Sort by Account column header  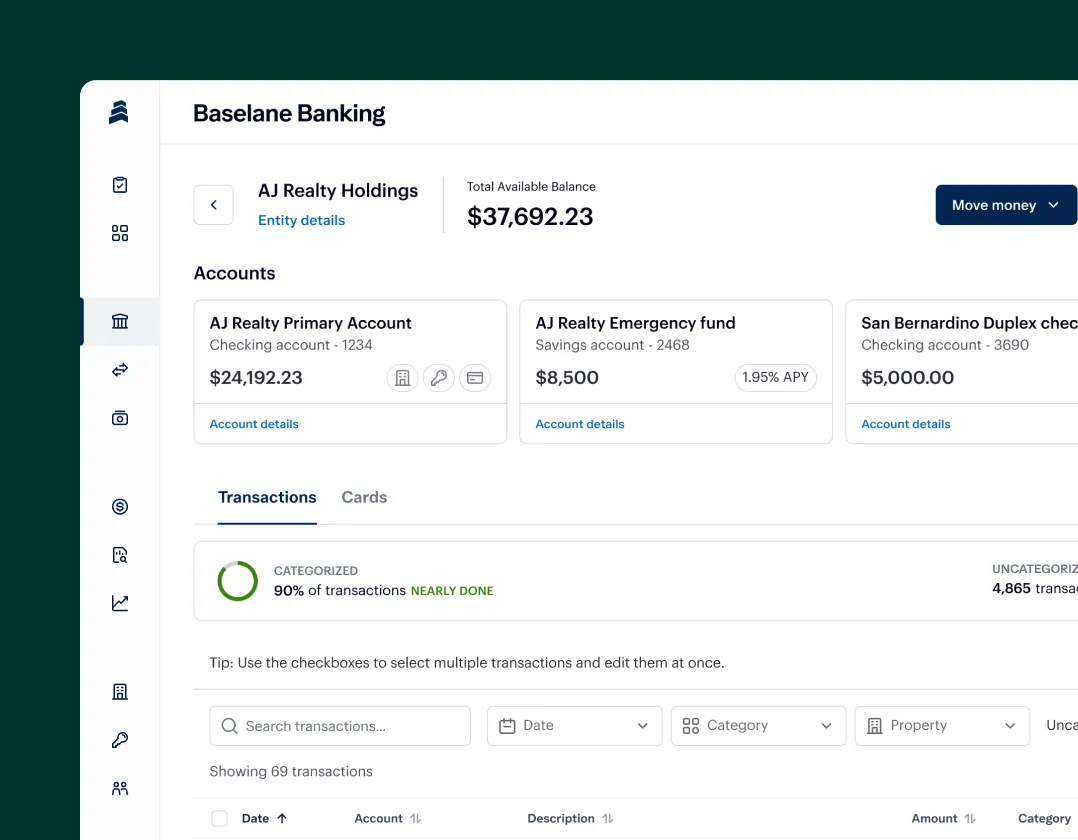388,819
